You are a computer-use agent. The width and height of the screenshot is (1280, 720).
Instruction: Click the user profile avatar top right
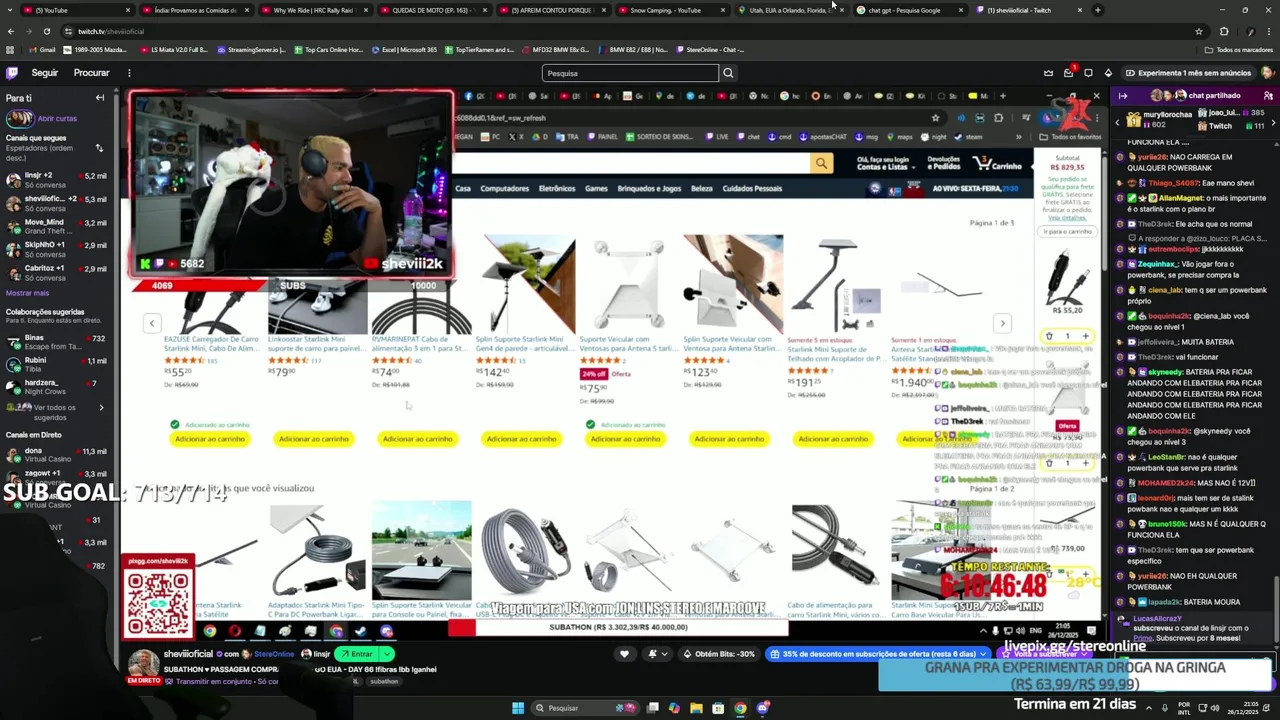pos(1267,73)
